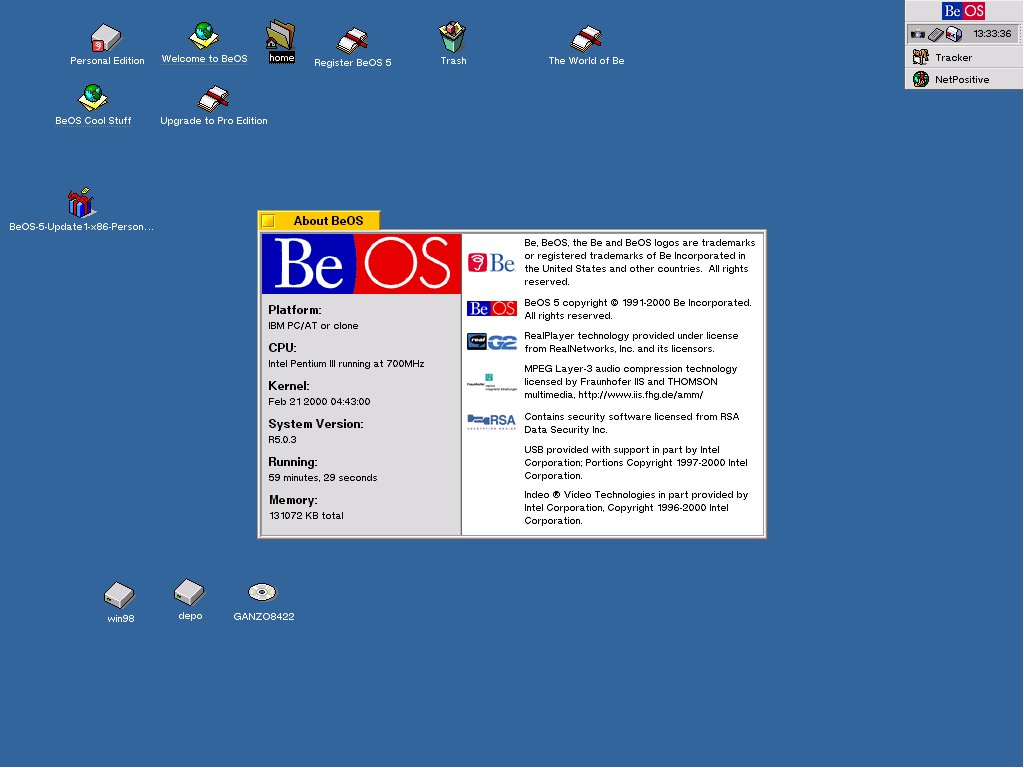This screenshot has width=1024, height=768.
Task: Open the Register BeOS 5 icon
Action: pos(352,40)
